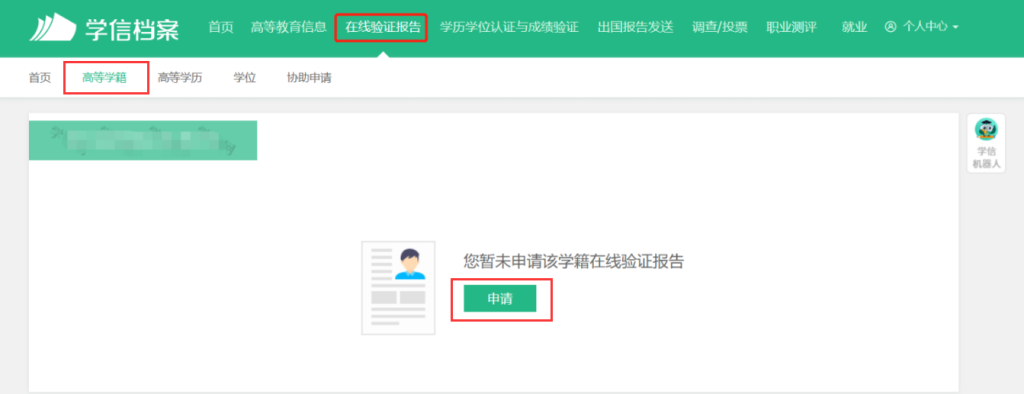Open the 学信机器人 robot assistant icon
The image size is (1024, 394).
[986, 129]
